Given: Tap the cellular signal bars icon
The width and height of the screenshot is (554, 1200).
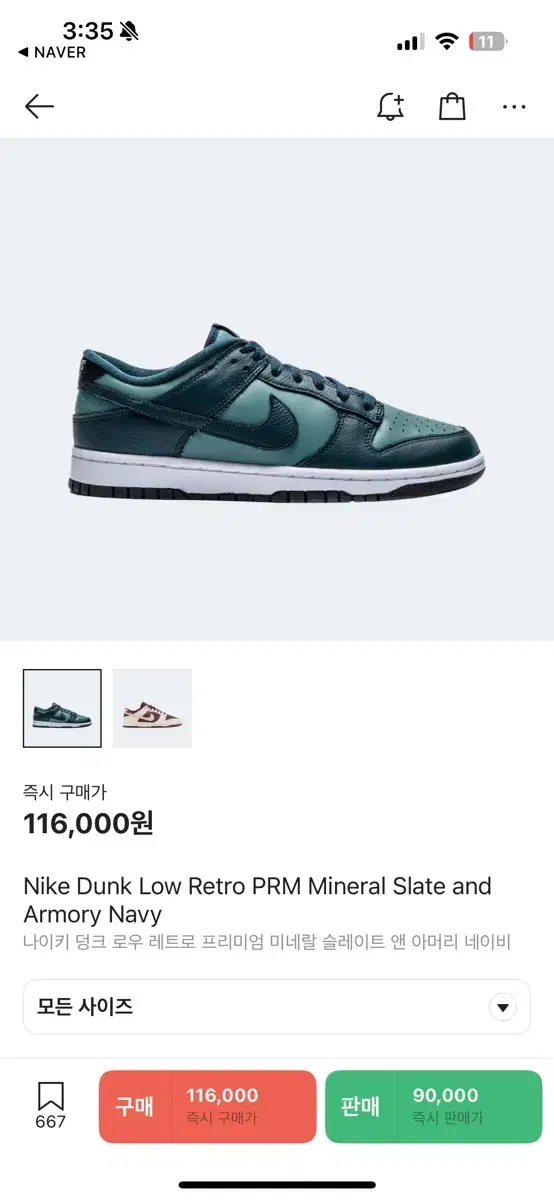Looking at the screenshot, I should [410, 43].
